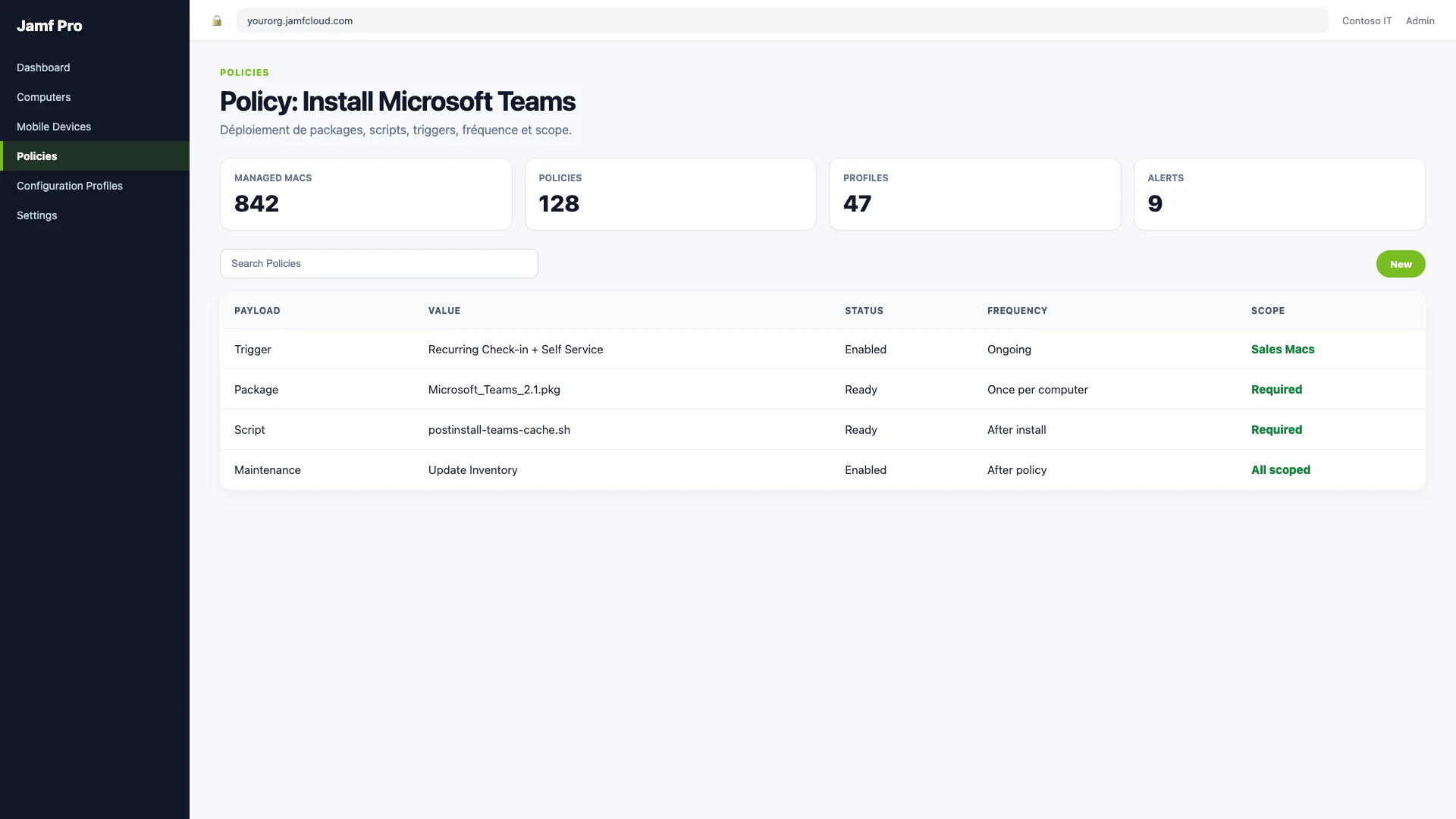Focus the Search Policies field
The image size is (1456, 819).
(379, 263)
